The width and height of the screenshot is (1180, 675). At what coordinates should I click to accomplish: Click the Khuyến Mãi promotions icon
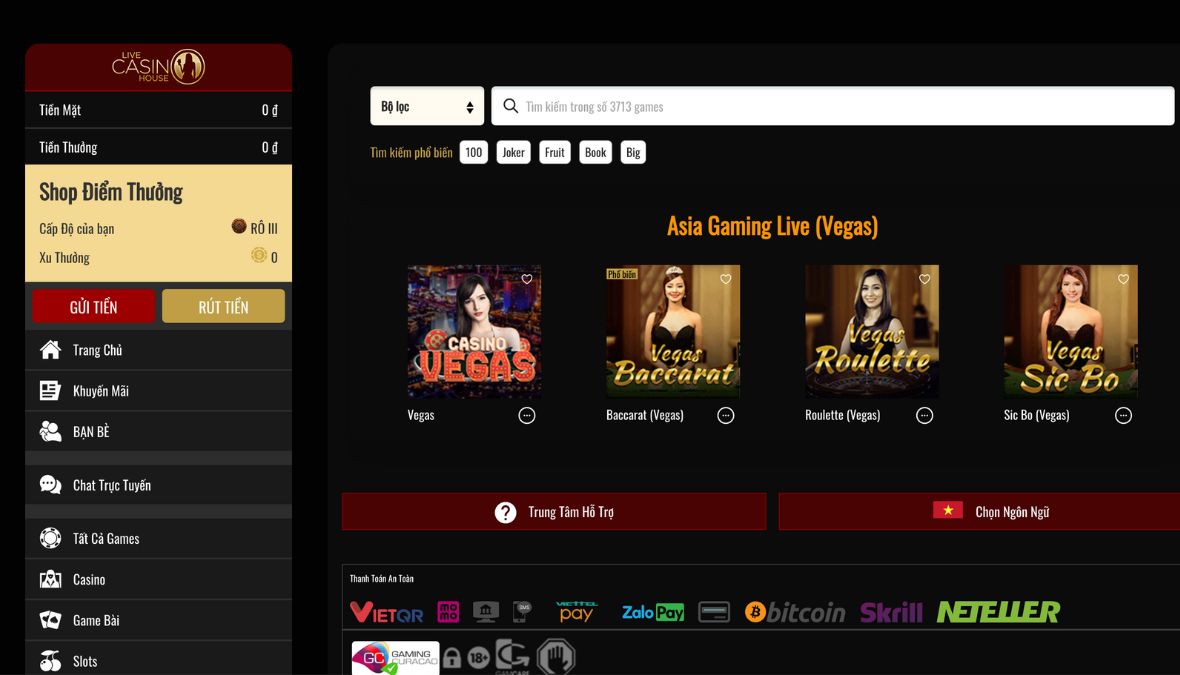tap(49, 390)
